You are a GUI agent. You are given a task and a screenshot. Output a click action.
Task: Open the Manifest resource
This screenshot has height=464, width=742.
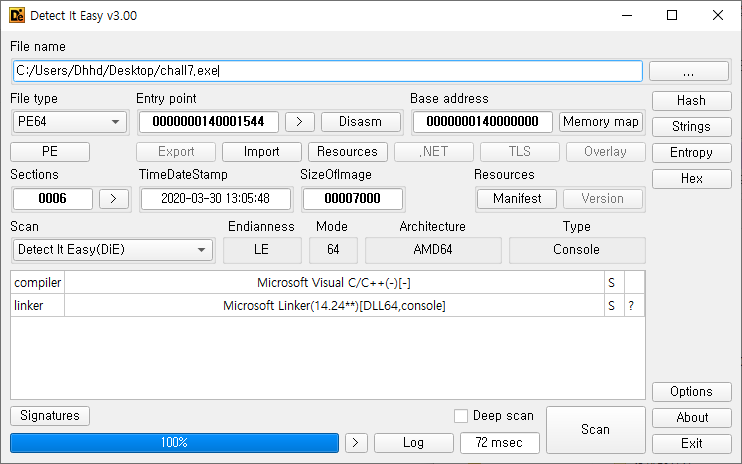click(x=517, y=199)
